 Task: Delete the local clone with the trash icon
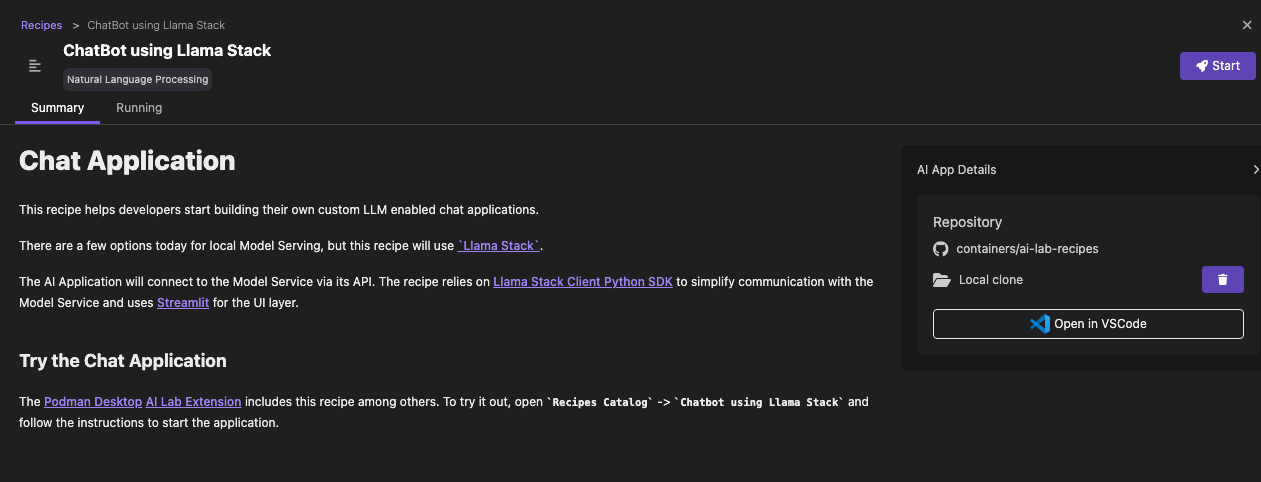pyautogui.click(x=1222, y=280)
